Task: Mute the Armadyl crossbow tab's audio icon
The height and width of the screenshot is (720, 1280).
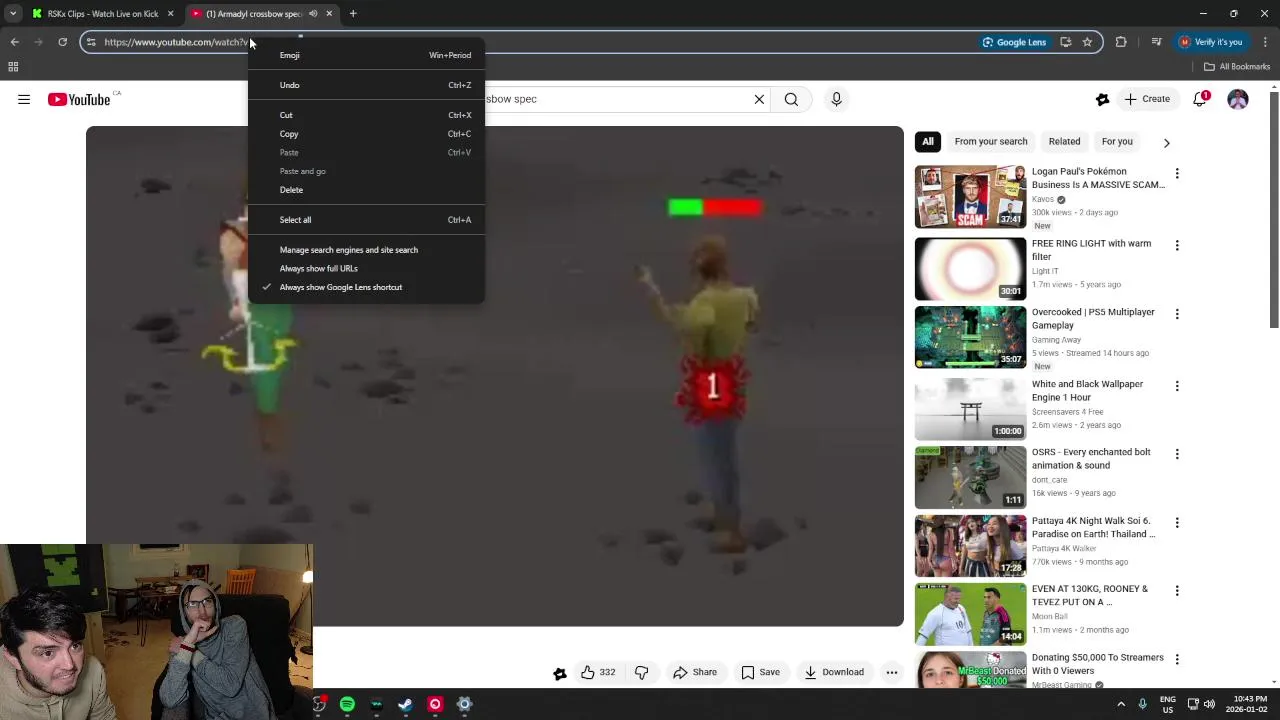Action: tap(313, 14)
